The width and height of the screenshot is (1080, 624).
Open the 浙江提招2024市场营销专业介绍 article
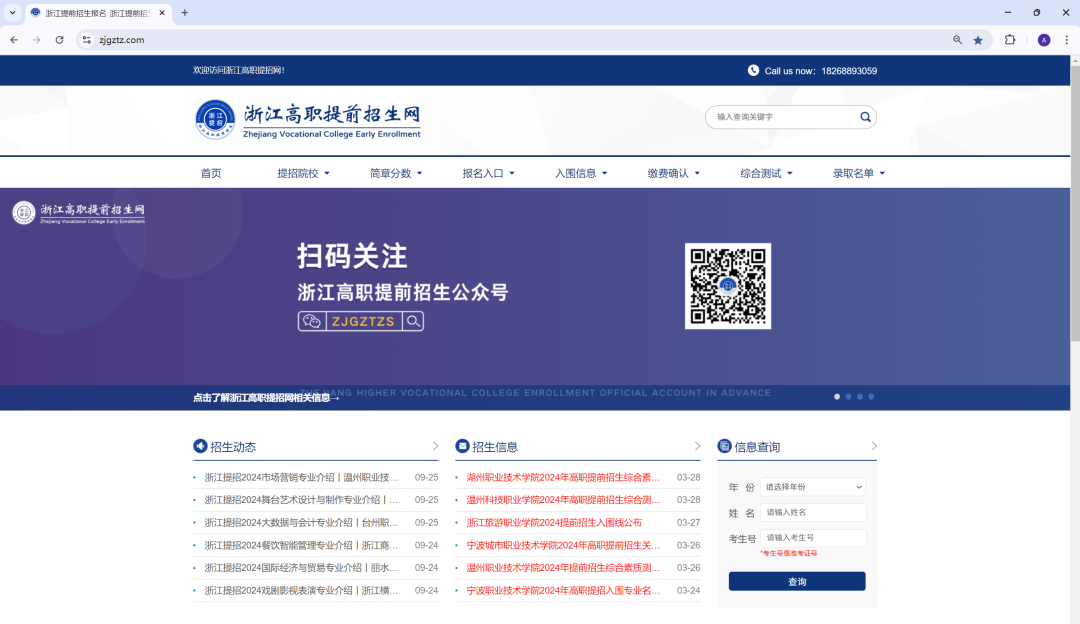click(301, 477)
